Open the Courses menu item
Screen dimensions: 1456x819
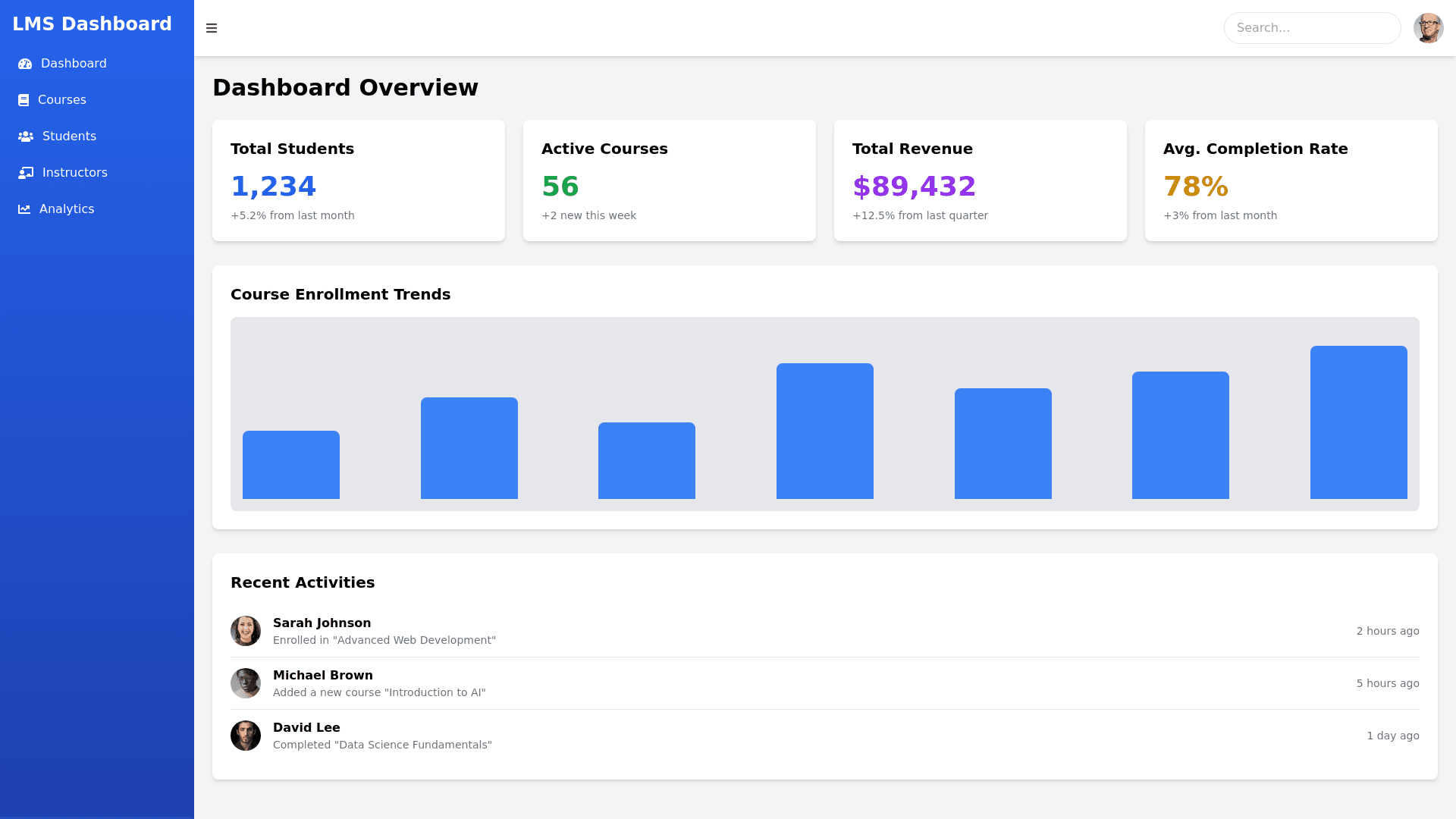pyautogui.click(x=62, y=100)
